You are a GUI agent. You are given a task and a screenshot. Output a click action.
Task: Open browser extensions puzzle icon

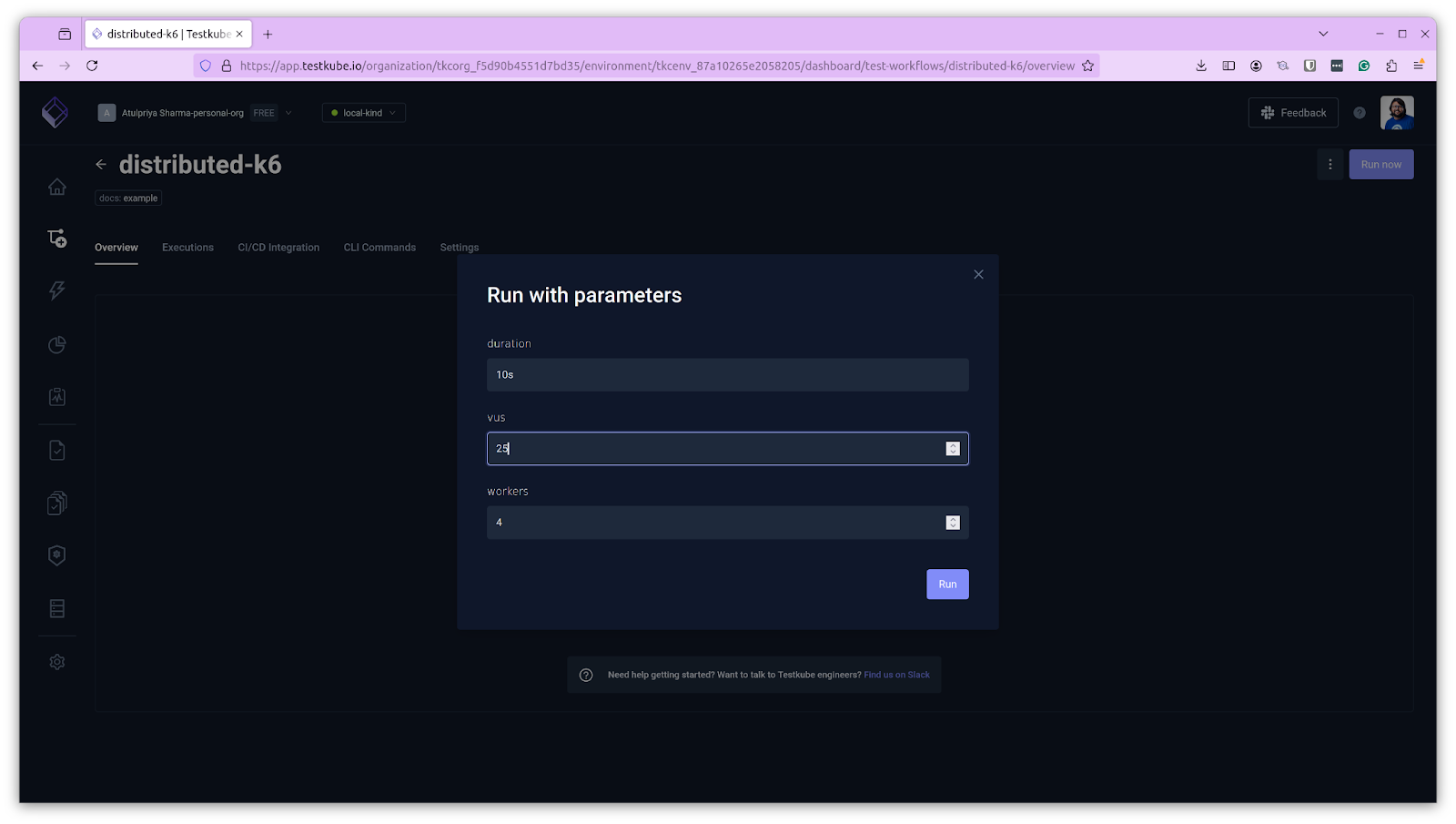[x=1391, y=66]
